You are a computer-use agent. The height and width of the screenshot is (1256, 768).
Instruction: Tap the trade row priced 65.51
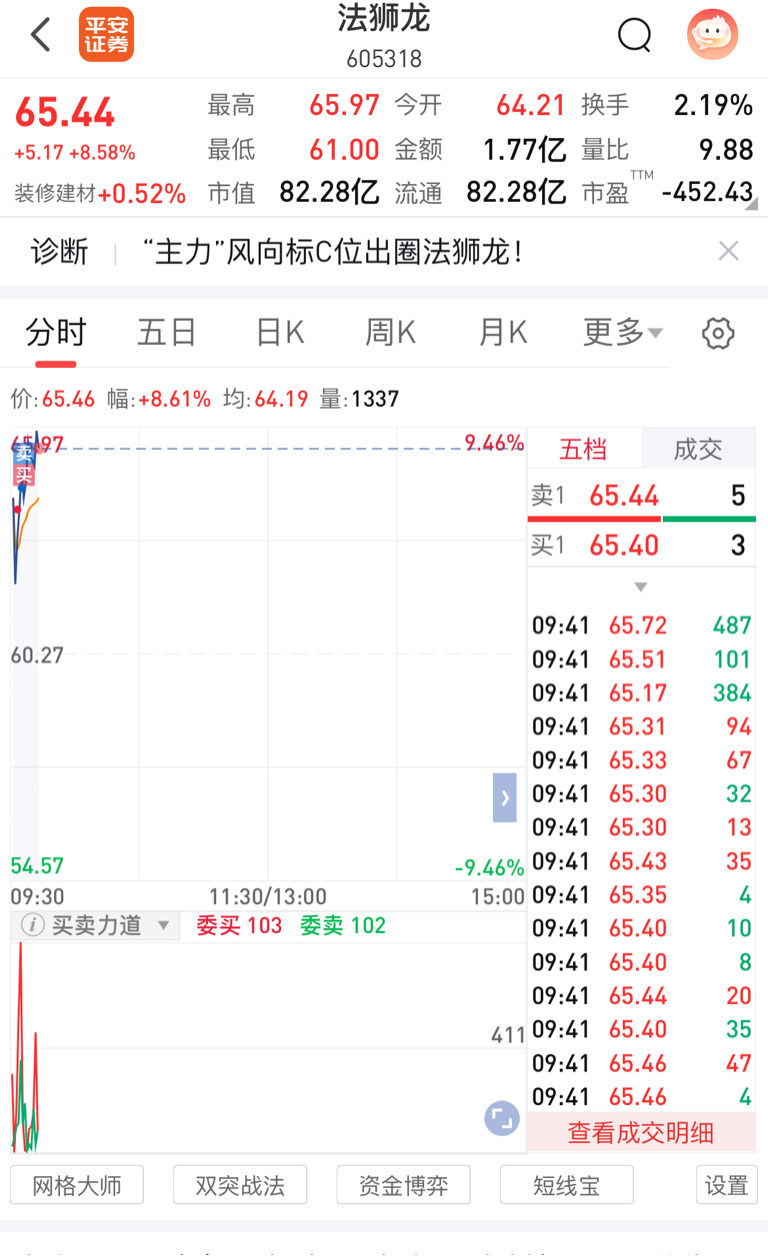[641, 659]
